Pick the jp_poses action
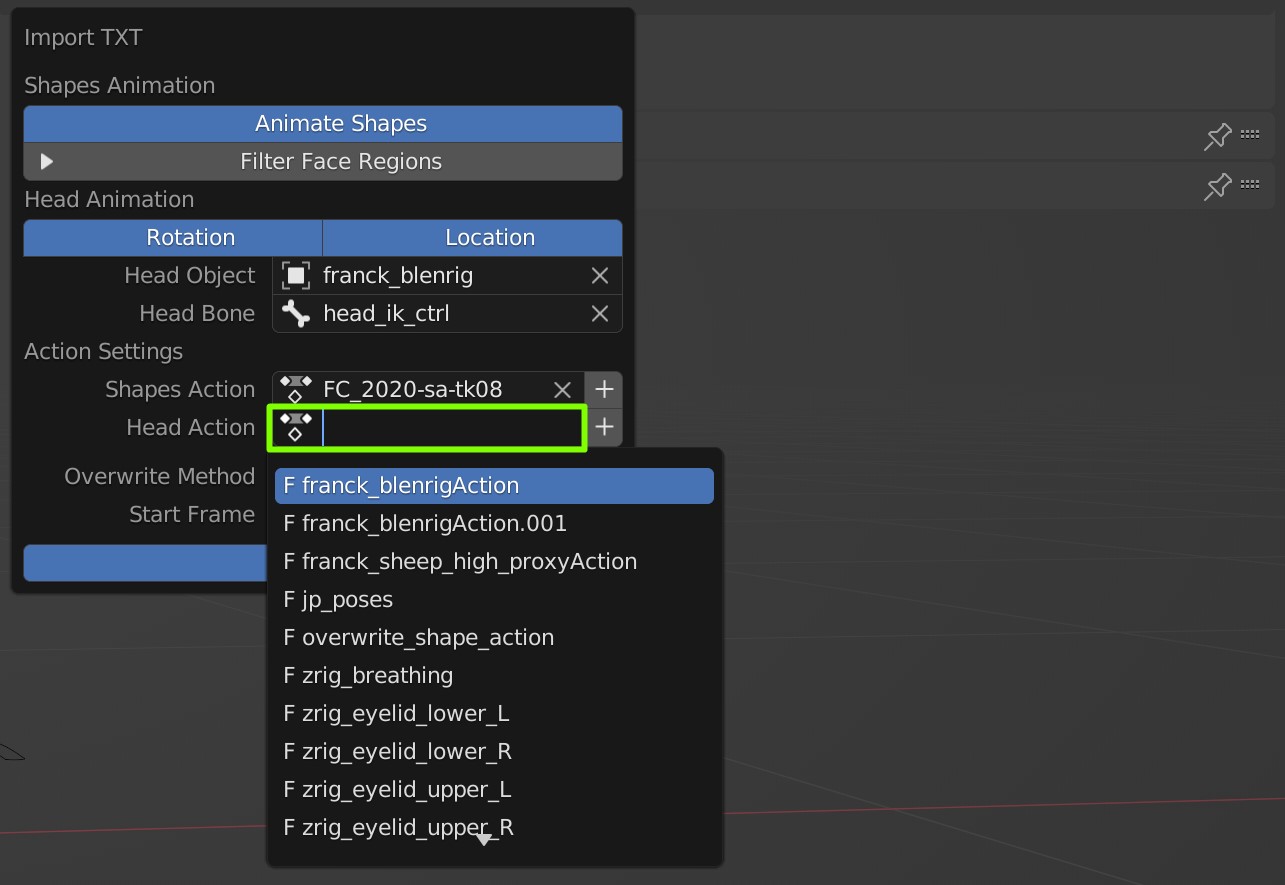Screen dimensions: 1285x885 [x=494, y=600]
